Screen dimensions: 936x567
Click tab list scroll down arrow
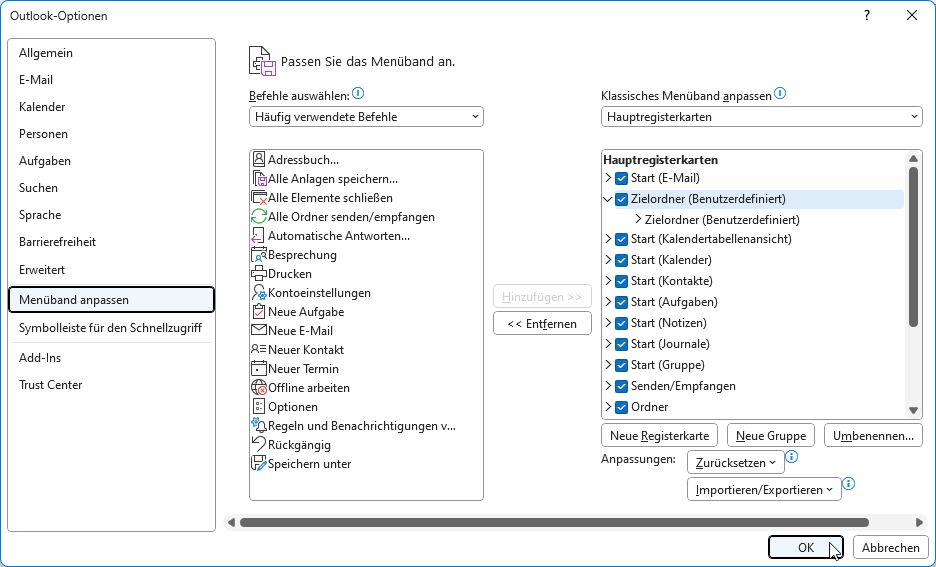913,410
